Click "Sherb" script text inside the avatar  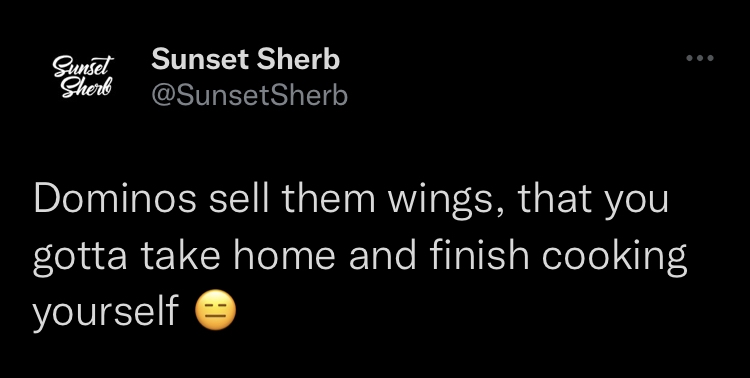pyautogui.click(x=87, y=87)
